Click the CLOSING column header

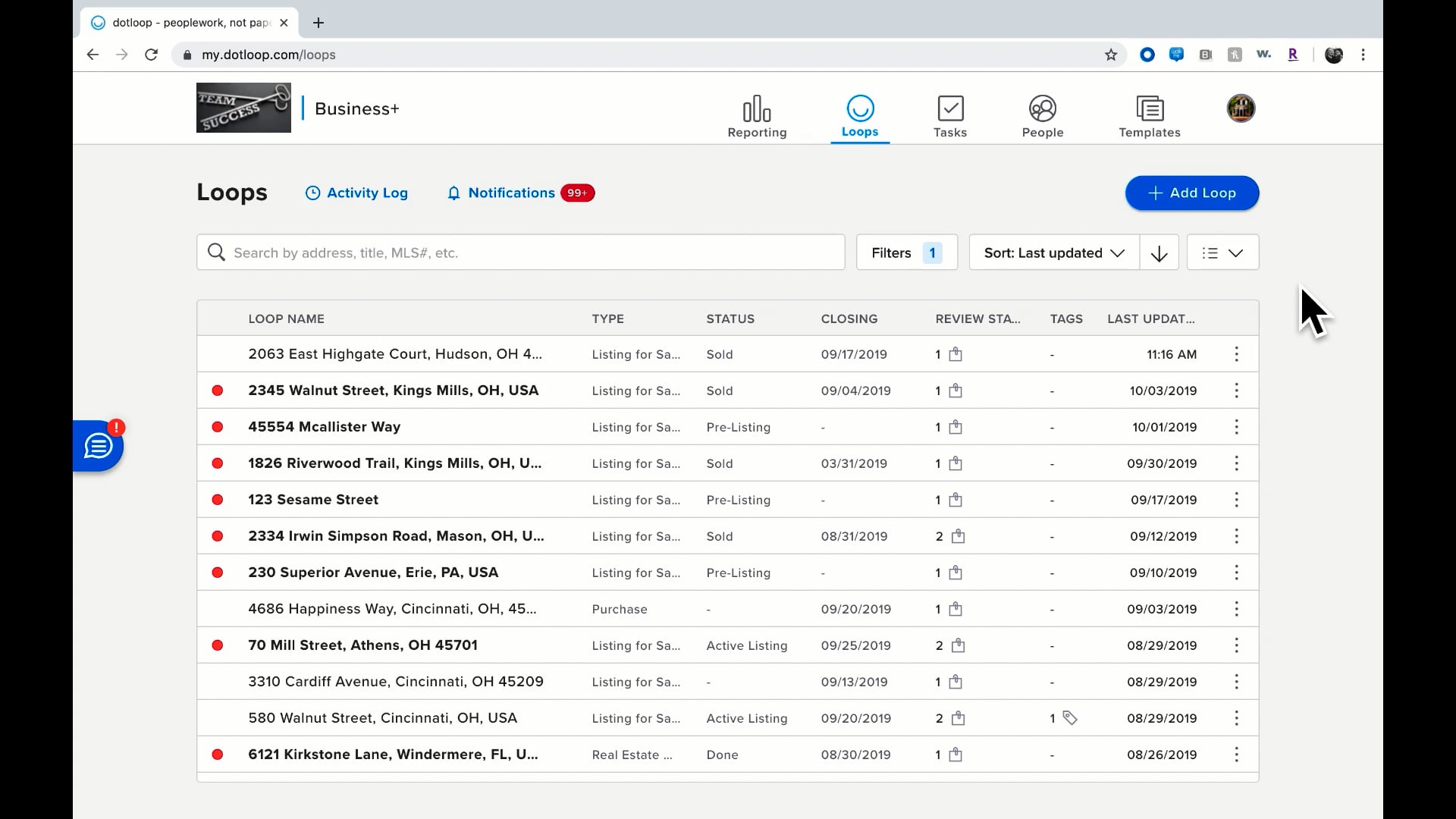coord(849,318)
